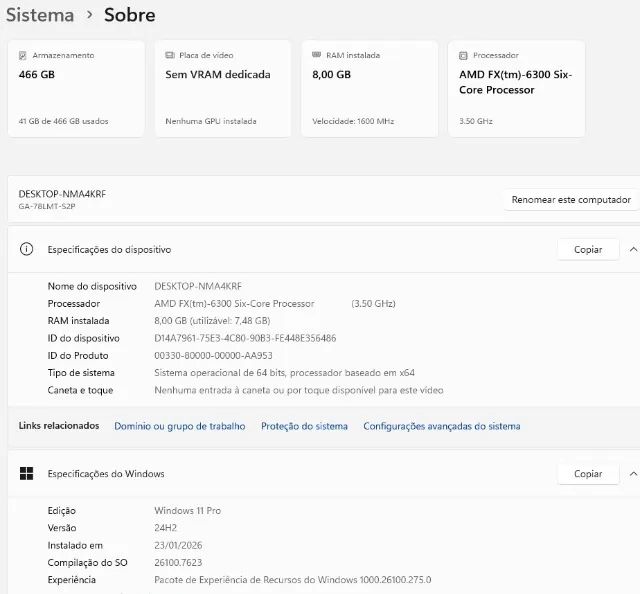The image size is (640, 594).
Task: Click the ID do Produto label
Action: point(78,356)
